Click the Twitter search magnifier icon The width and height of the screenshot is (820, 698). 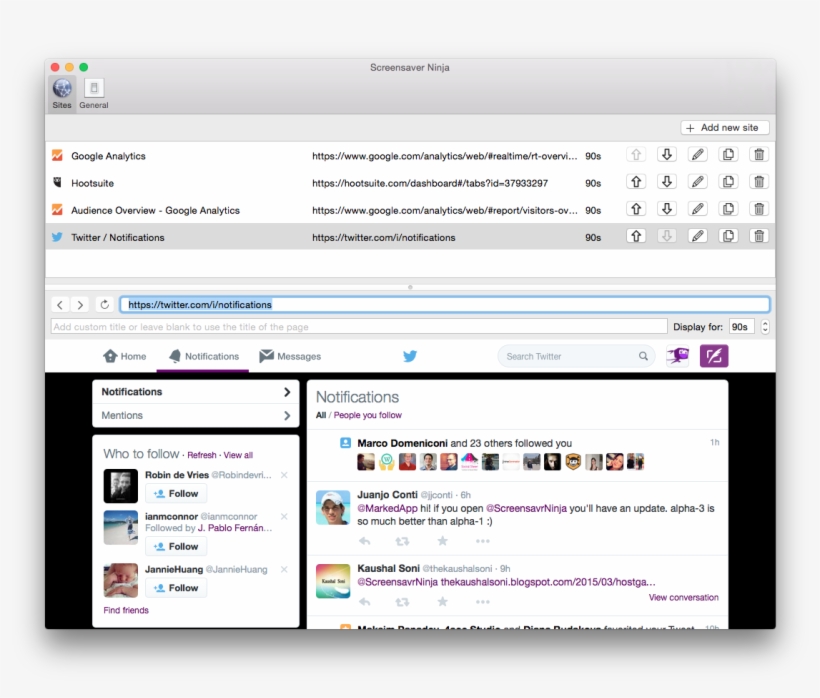click(643, 357)
